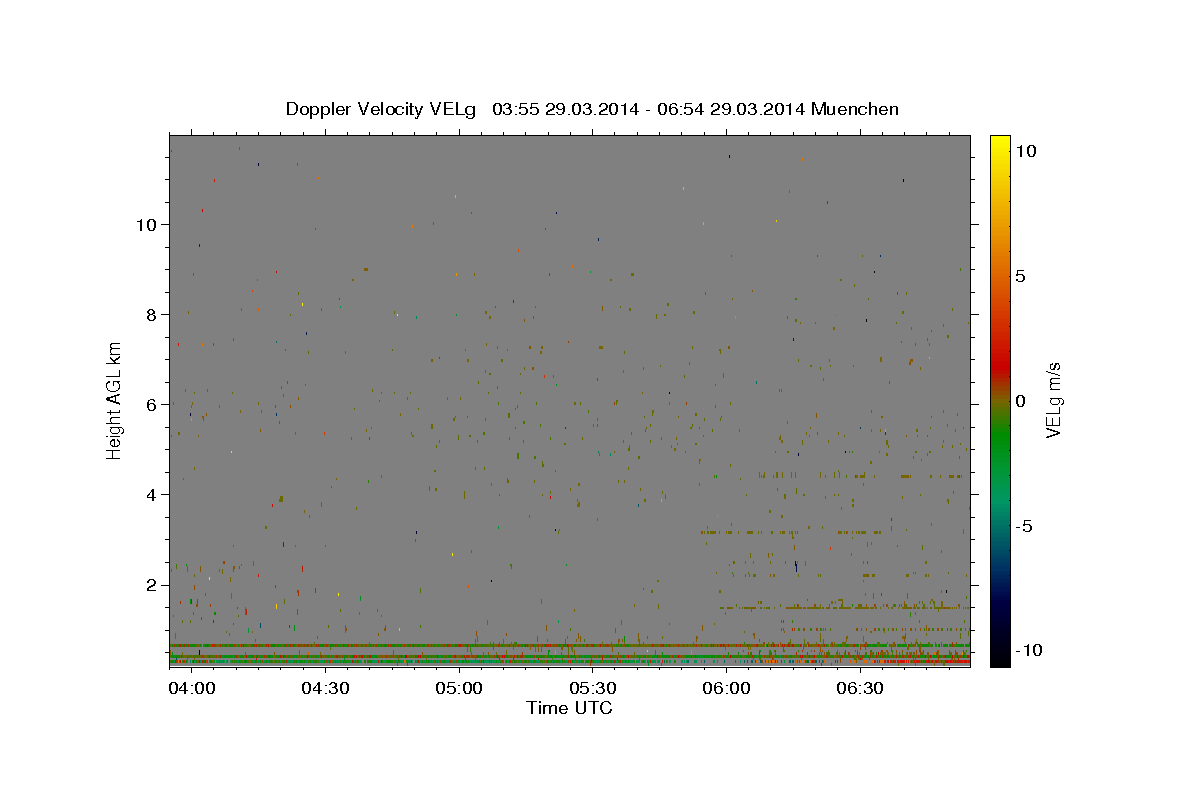The height and width of the screenshot is (800, 1200).
Task: Click the end time '06:54 29.03.2014' in title
Action: (x=729, y=109)
